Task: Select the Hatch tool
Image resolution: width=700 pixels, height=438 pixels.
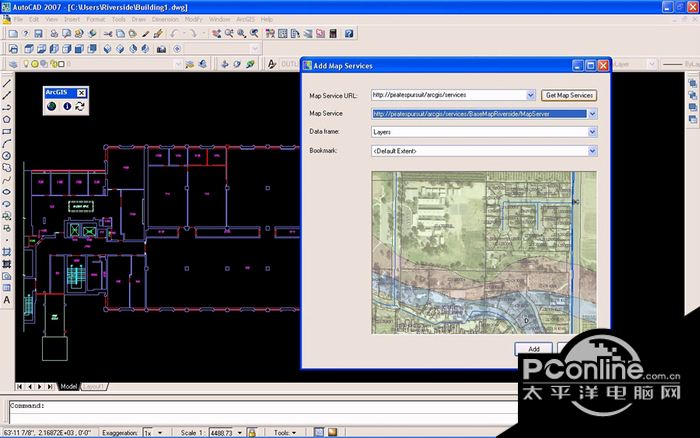Action: tap(7, 252)
